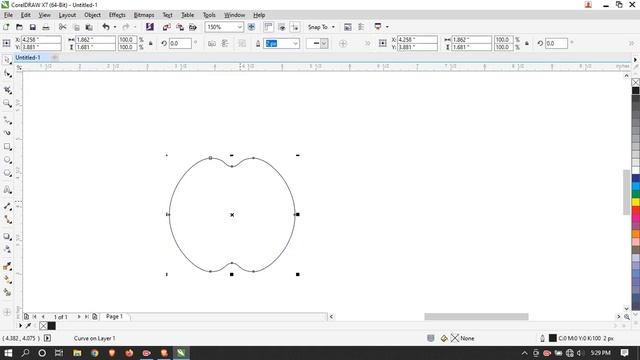Toggle Show grid button
Image resolution: width=640 pixels, height=360 pixels.
[282, 27]
